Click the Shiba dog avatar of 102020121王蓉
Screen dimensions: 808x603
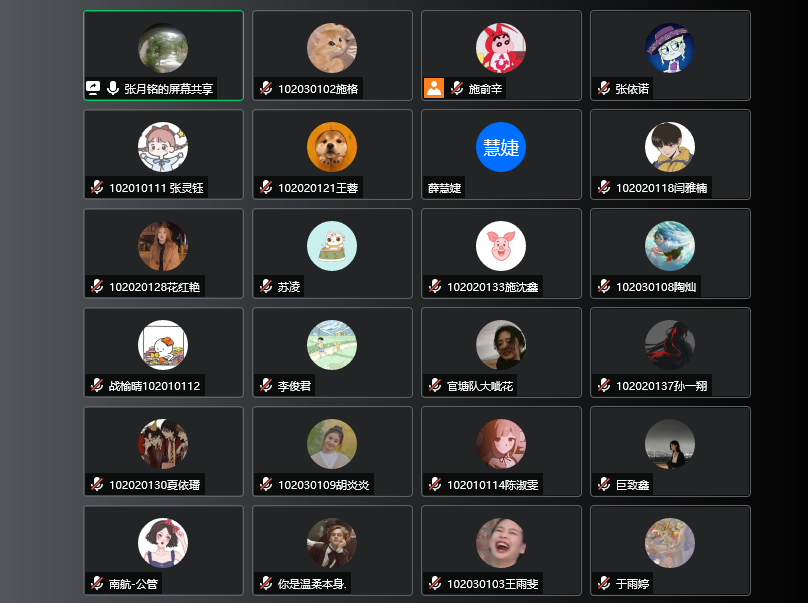coord(332,147)
